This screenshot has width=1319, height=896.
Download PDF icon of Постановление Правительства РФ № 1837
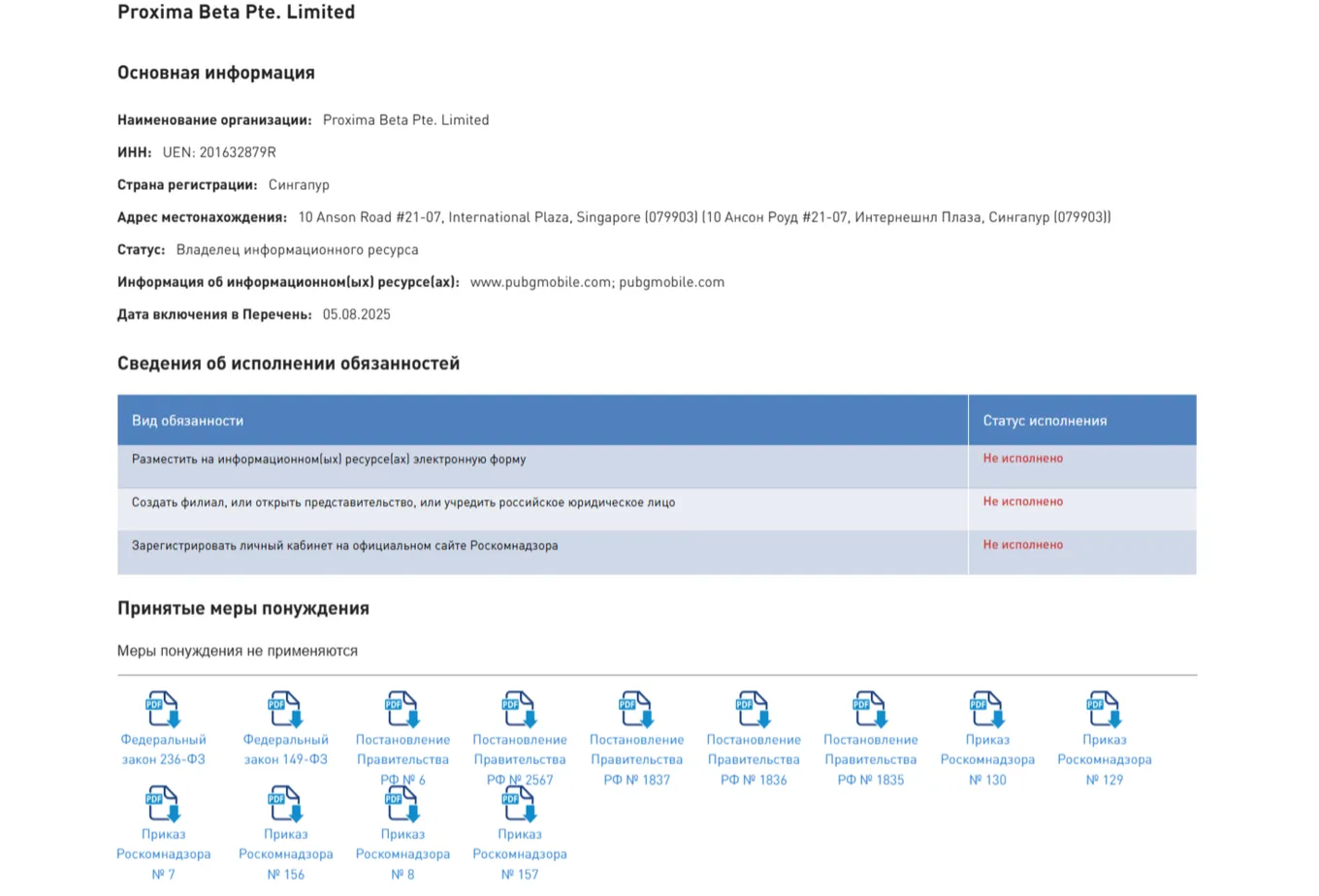pos(636,709)
